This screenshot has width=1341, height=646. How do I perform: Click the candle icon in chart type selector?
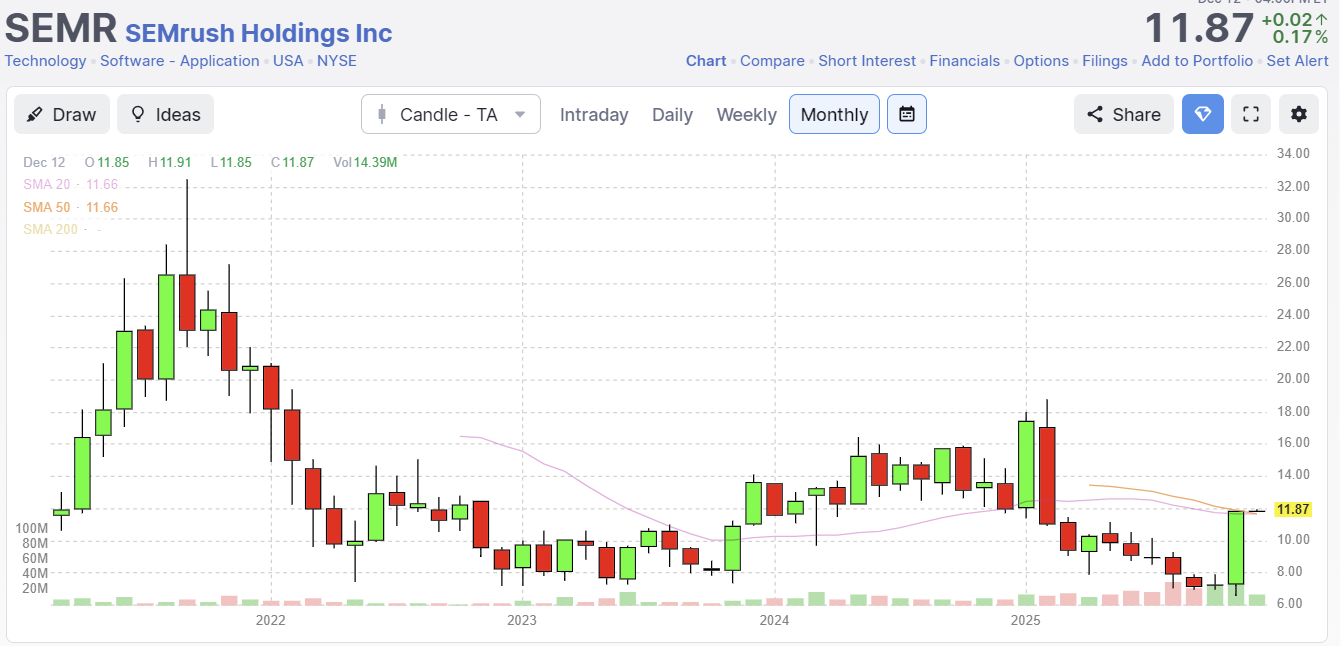click(381, 114)
